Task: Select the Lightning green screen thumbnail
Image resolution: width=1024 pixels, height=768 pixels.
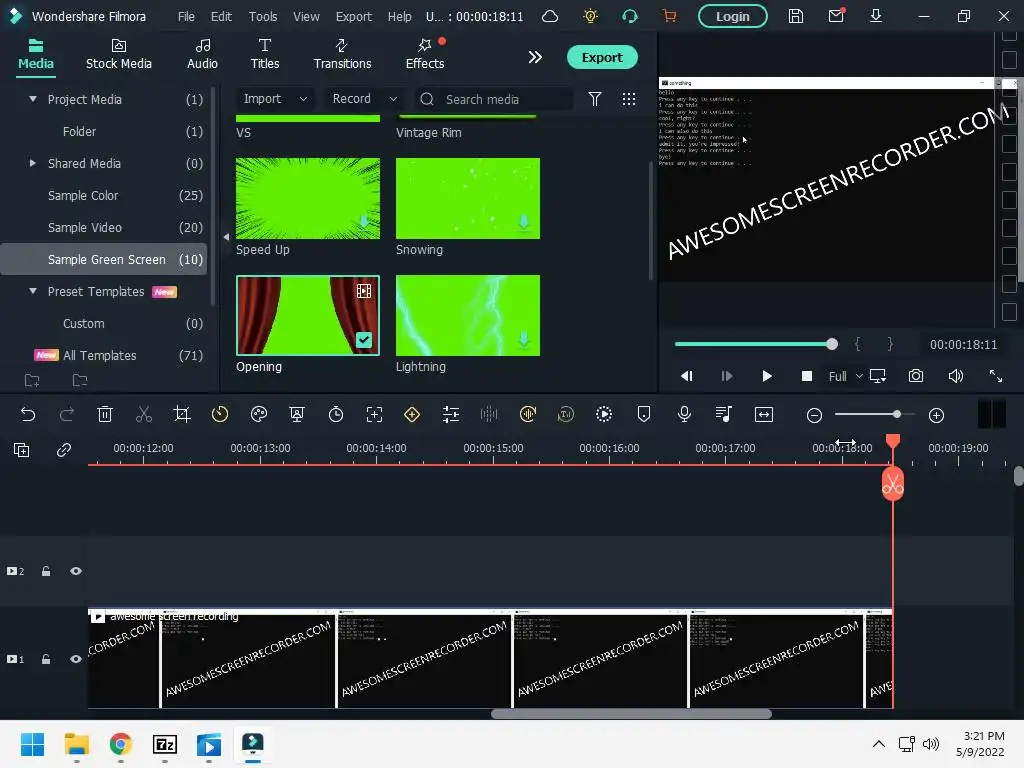Action: tap(468, 315)
